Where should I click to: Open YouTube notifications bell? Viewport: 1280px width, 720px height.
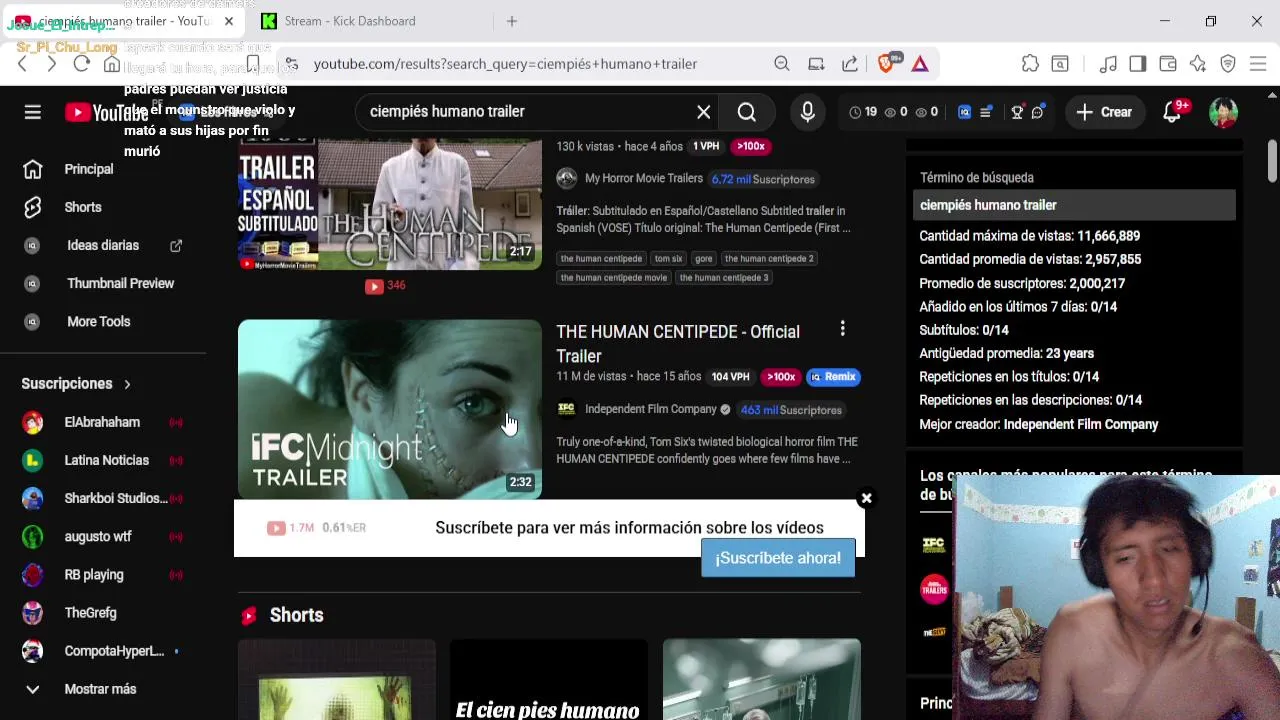pyautogui.click(x=1172, y=112)
